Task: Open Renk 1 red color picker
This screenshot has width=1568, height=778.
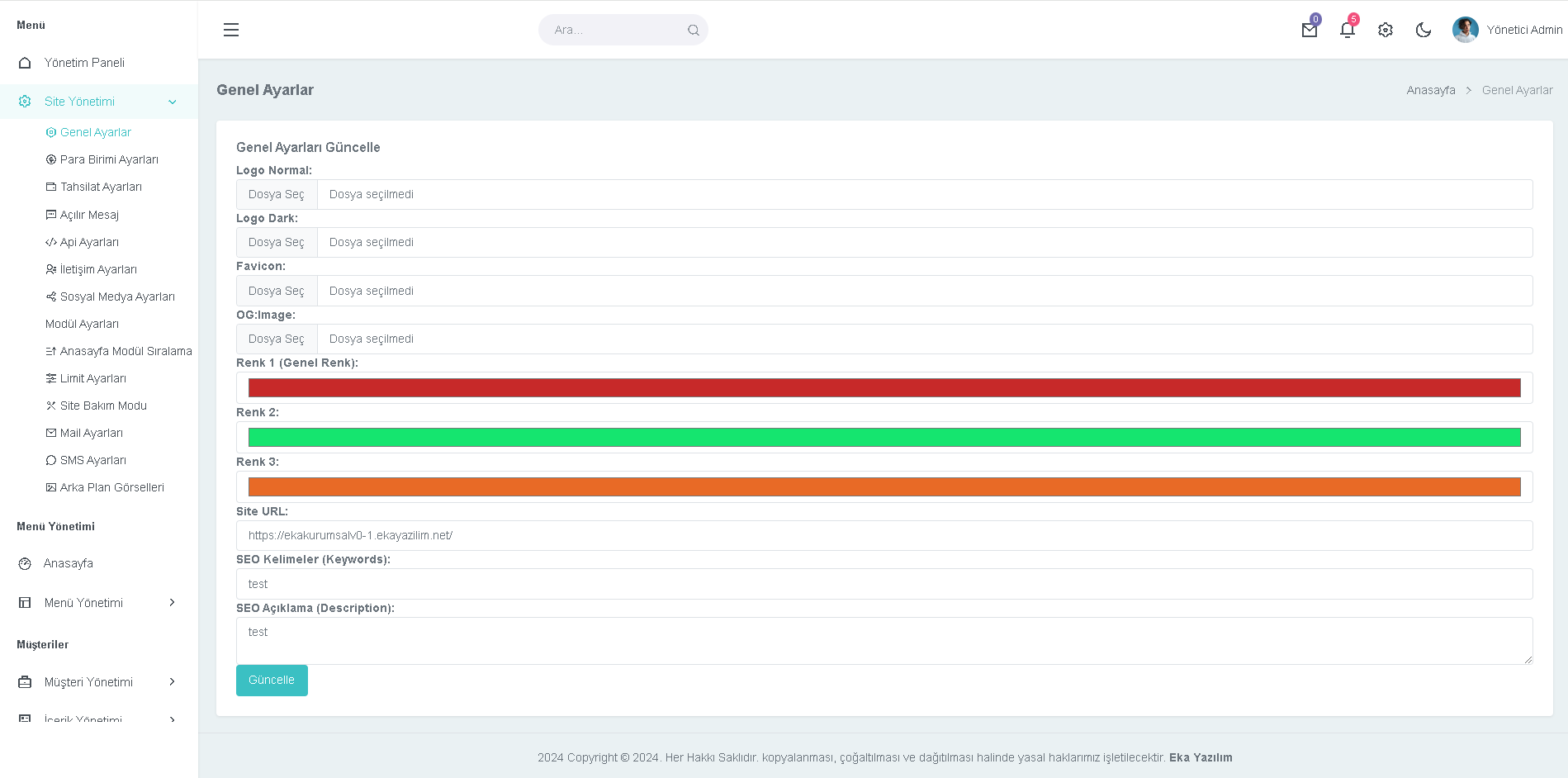Action: [x=884, y=388]
